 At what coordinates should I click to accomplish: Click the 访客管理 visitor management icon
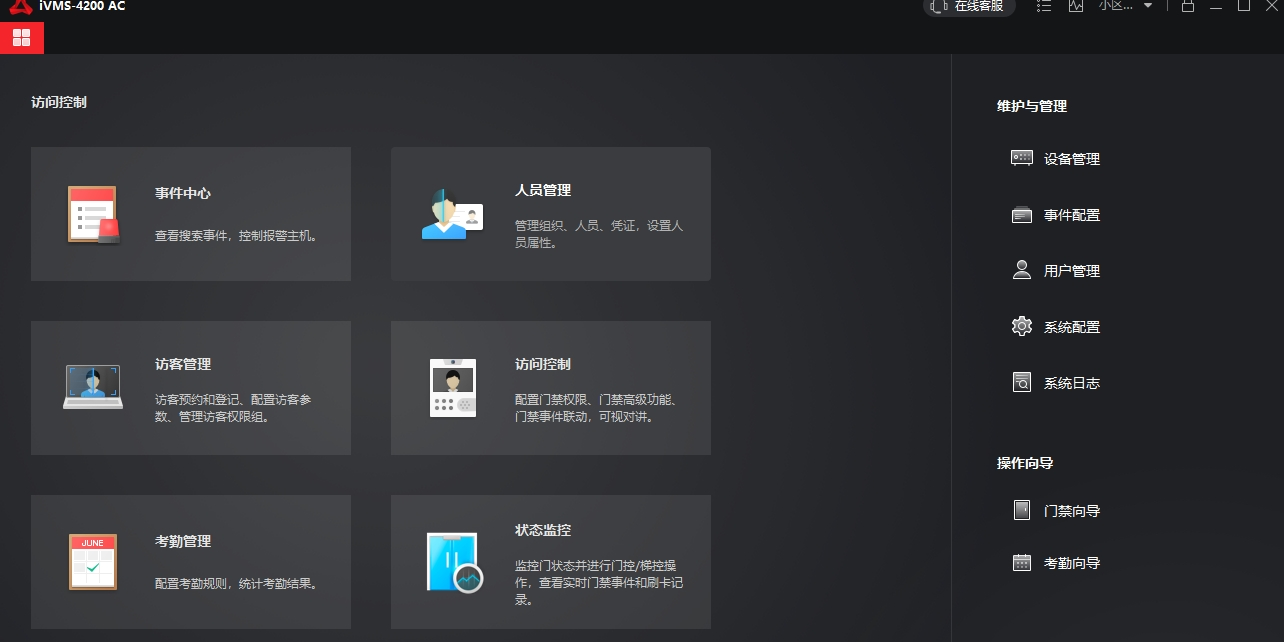point(93,387)
